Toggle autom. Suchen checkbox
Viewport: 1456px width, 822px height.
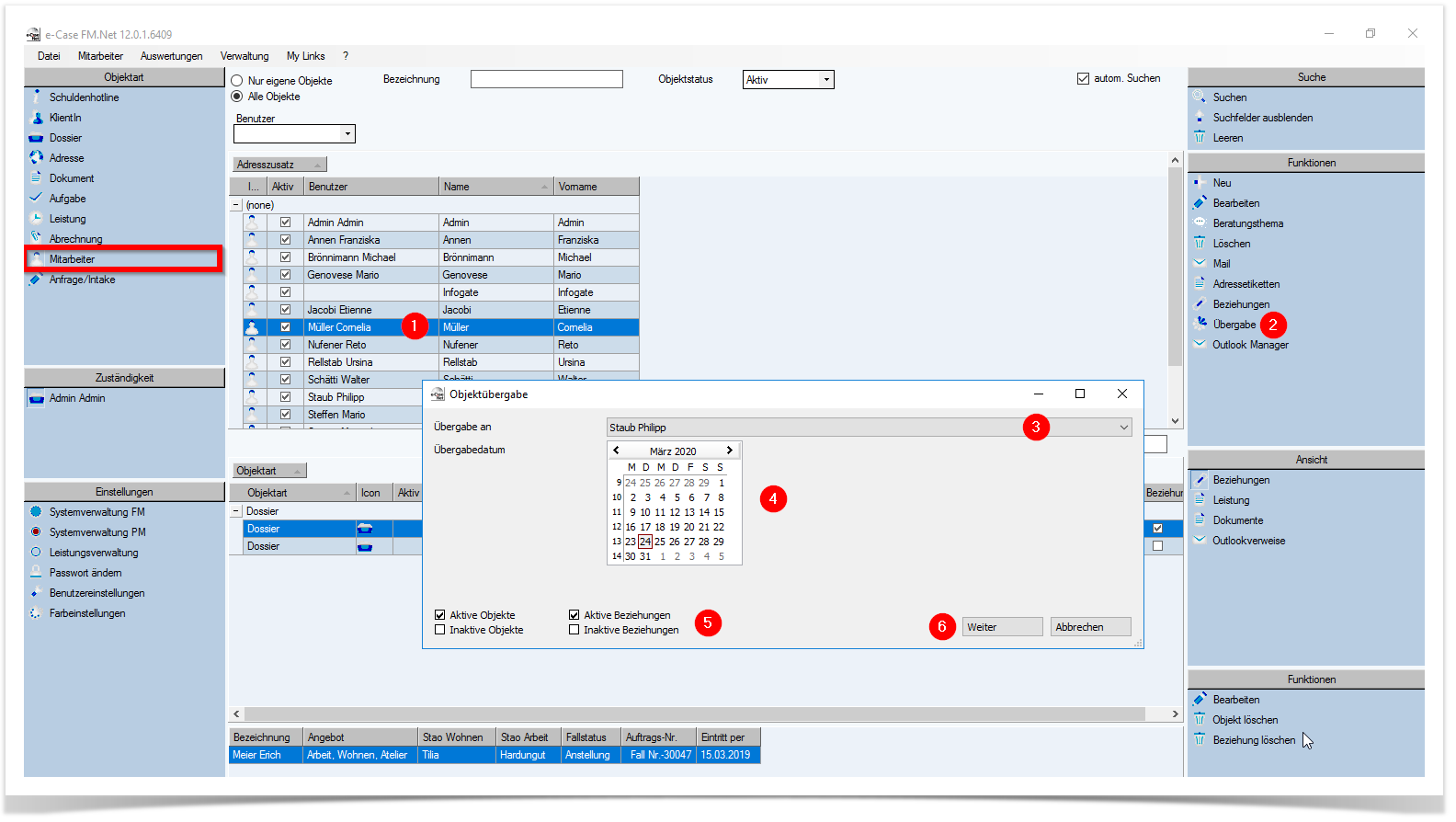tap(1083, 78)
